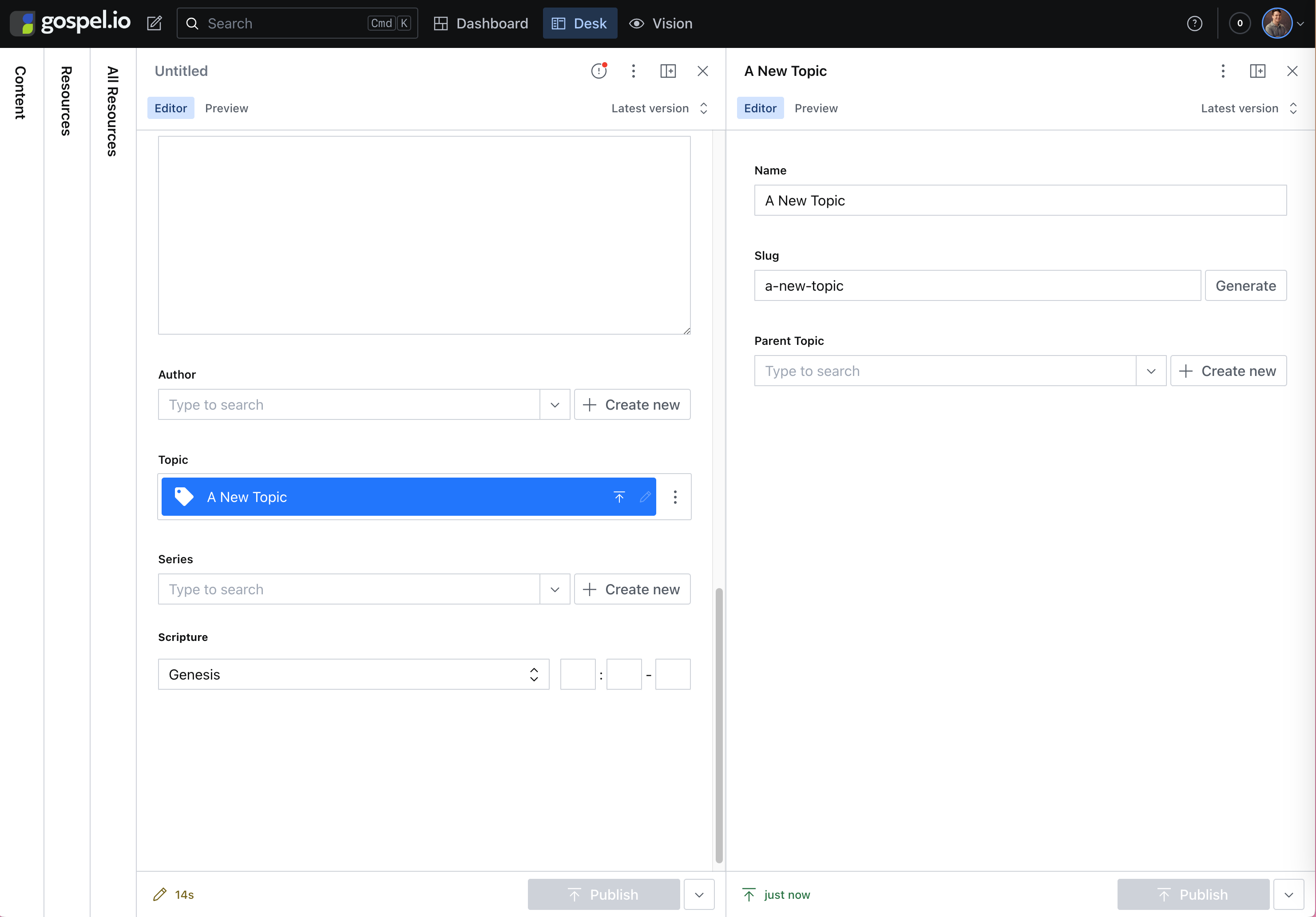This screenshot has width=1316, height=917.
Task: Click the Slug field a-new-topic
Action: [977, 285]
